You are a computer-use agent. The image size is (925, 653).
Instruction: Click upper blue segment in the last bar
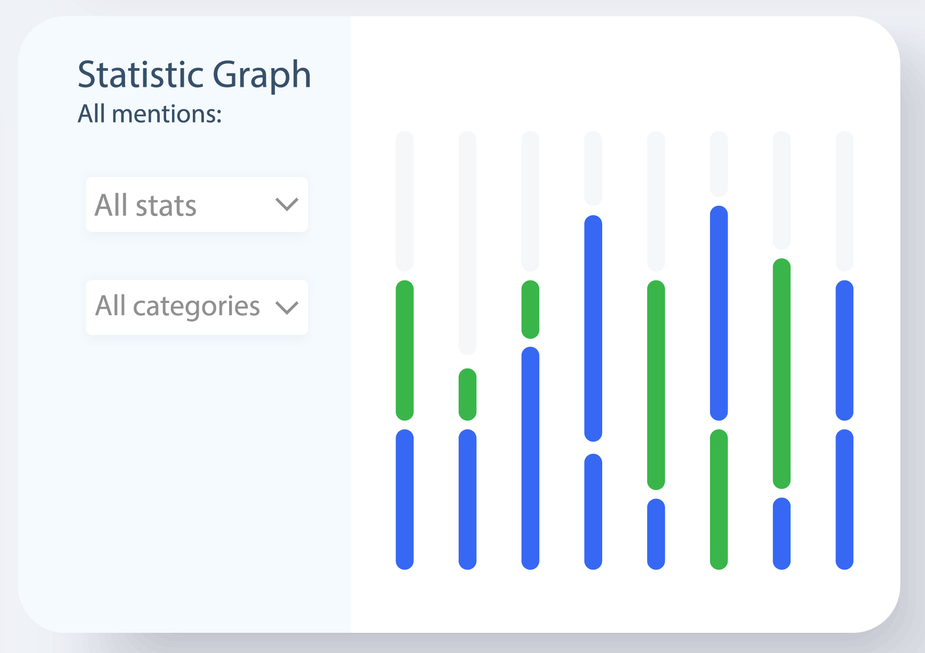[845, 350]
